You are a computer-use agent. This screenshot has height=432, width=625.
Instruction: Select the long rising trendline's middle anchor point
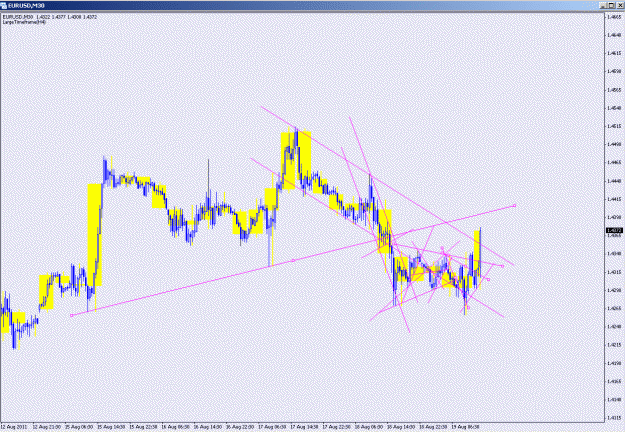point(293,261)
